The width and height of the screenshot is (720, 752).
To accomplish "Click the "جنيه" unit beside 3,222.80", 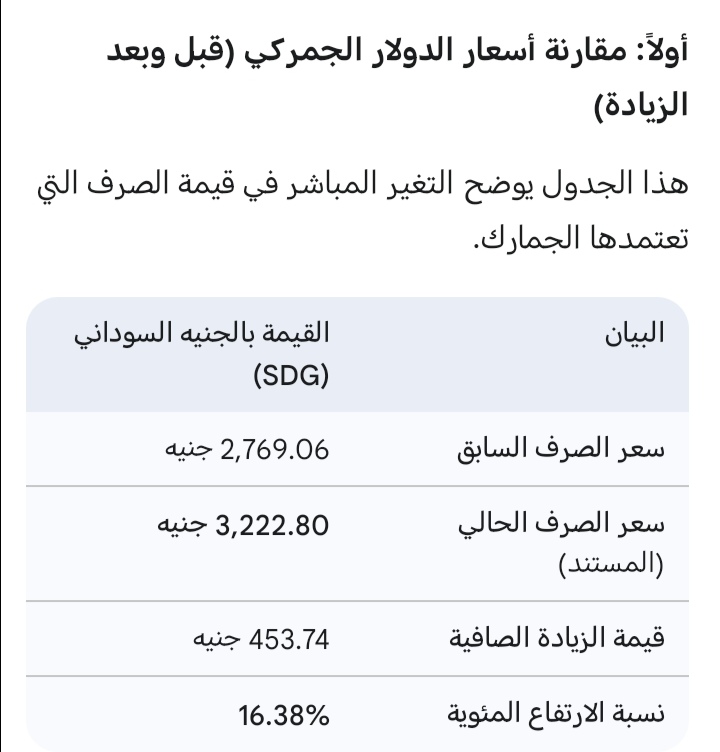I will pos(183,523).
